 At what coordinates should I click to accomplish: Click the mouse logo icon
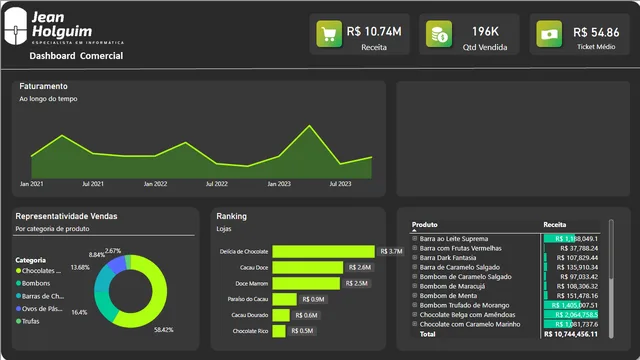pyautogui.click(x=16, y=26)
